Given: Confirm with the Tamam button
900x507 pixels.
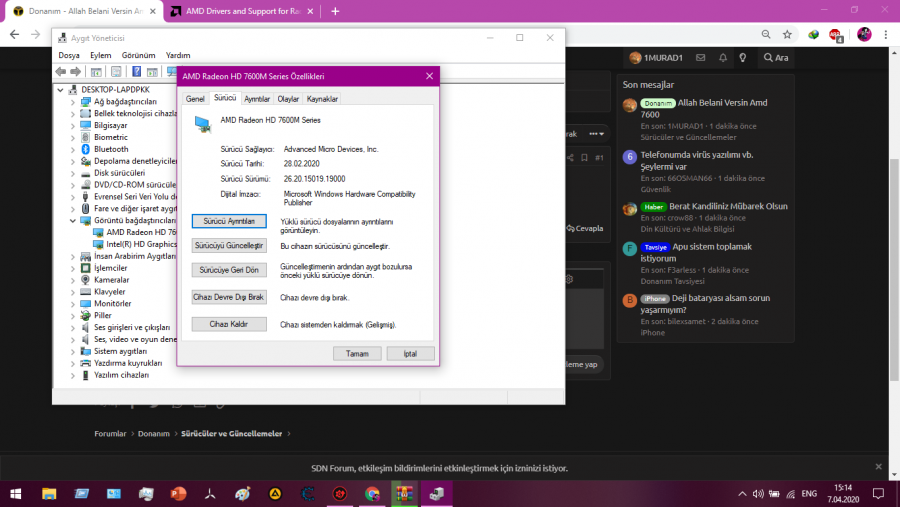Looking at the screenshot, I should [357, 354].
